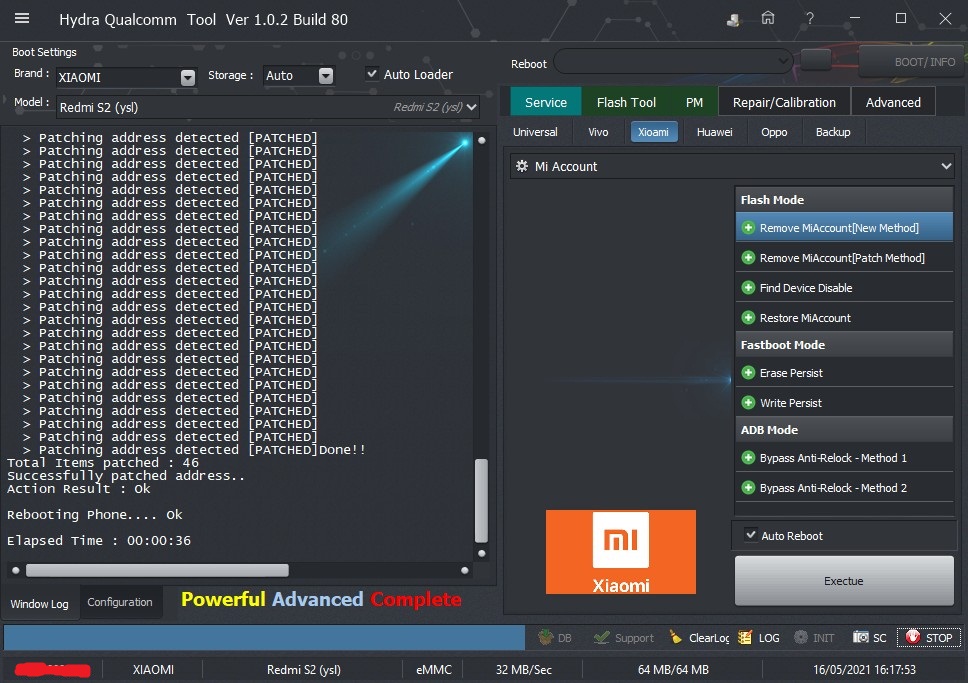Click the ClearLog broom icon
The width and height of the screenshot is (968, 683).
coord(676,637)
